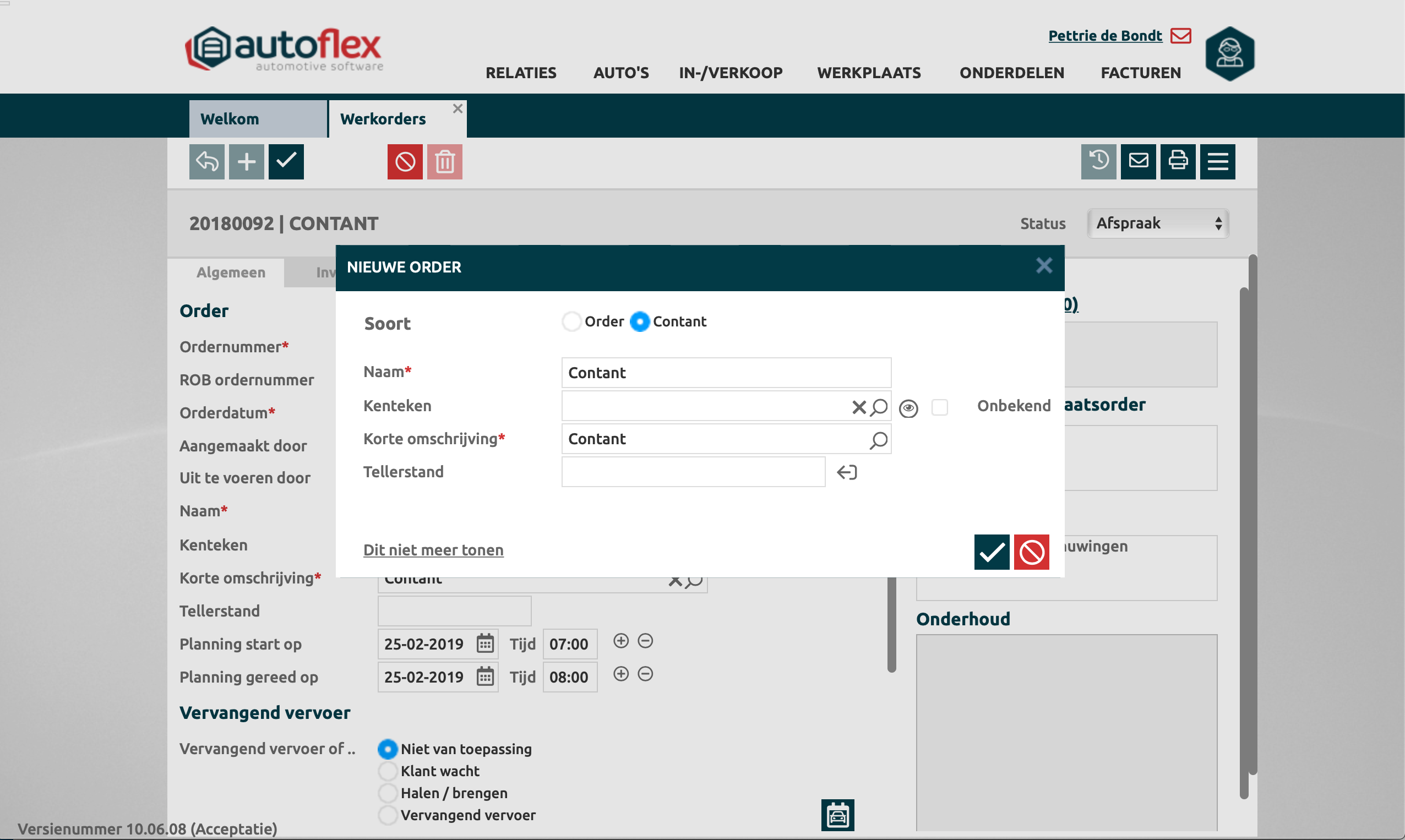Open the Status Afspraak dropdown

pos(1158,223)
